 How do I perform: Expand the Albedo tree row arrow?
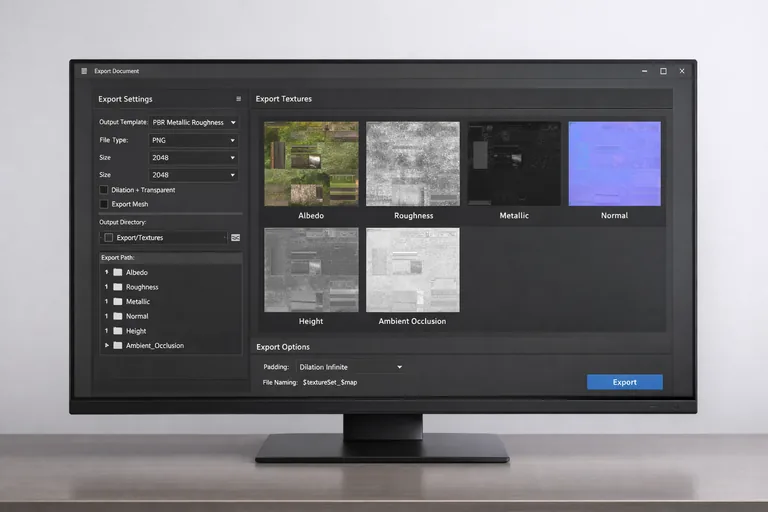[x=106, y=272]
